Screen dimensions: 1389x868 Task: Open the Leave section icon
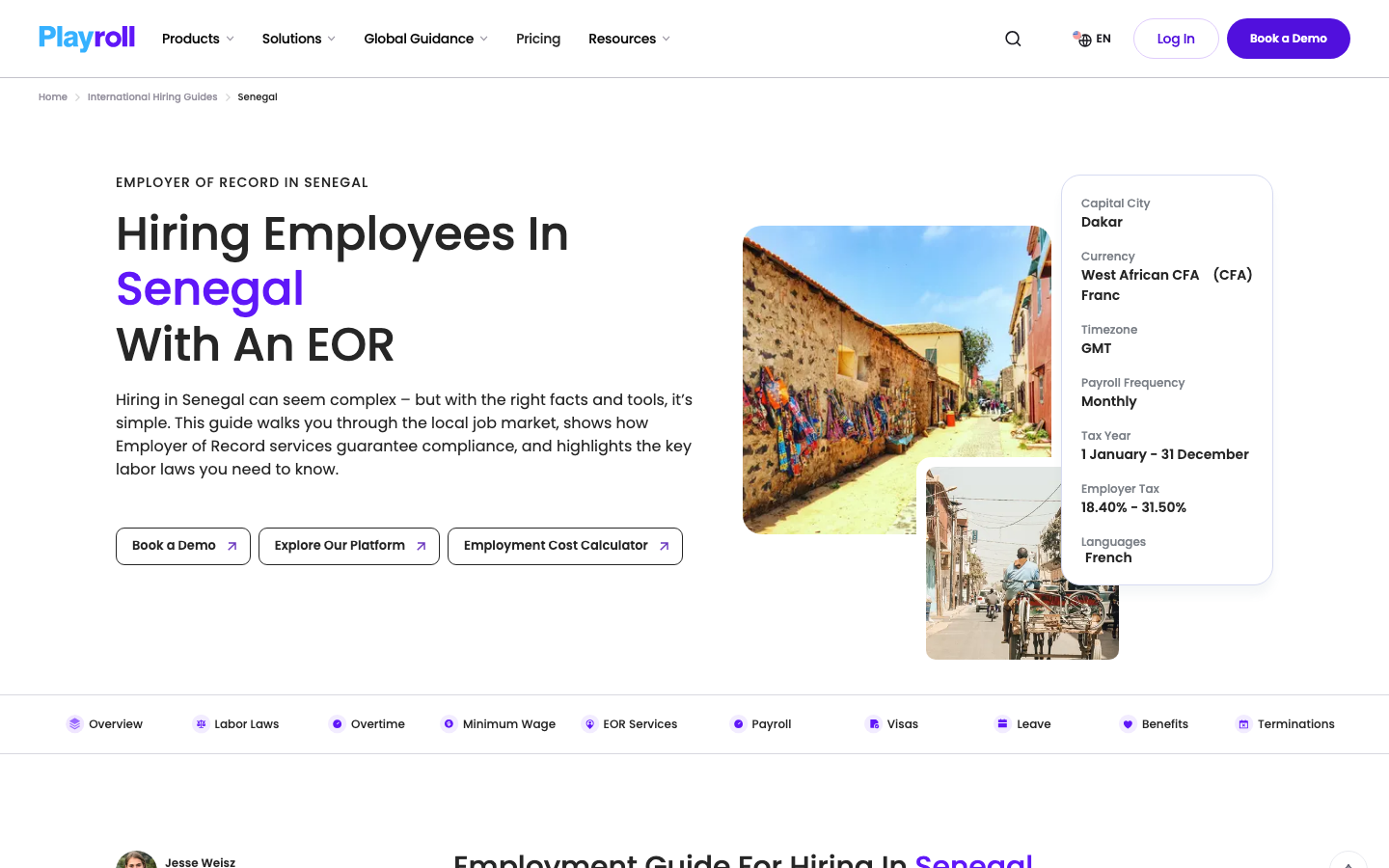point(1002,724)
